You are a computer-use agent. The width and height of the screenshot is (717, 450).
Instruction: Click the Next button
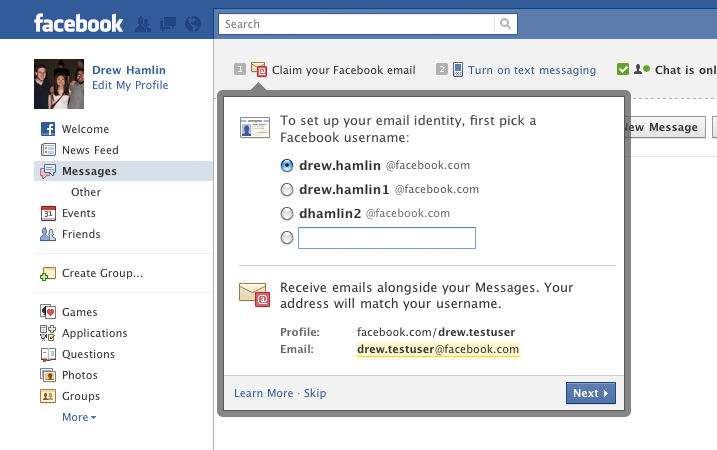click(x=591, y=393)
